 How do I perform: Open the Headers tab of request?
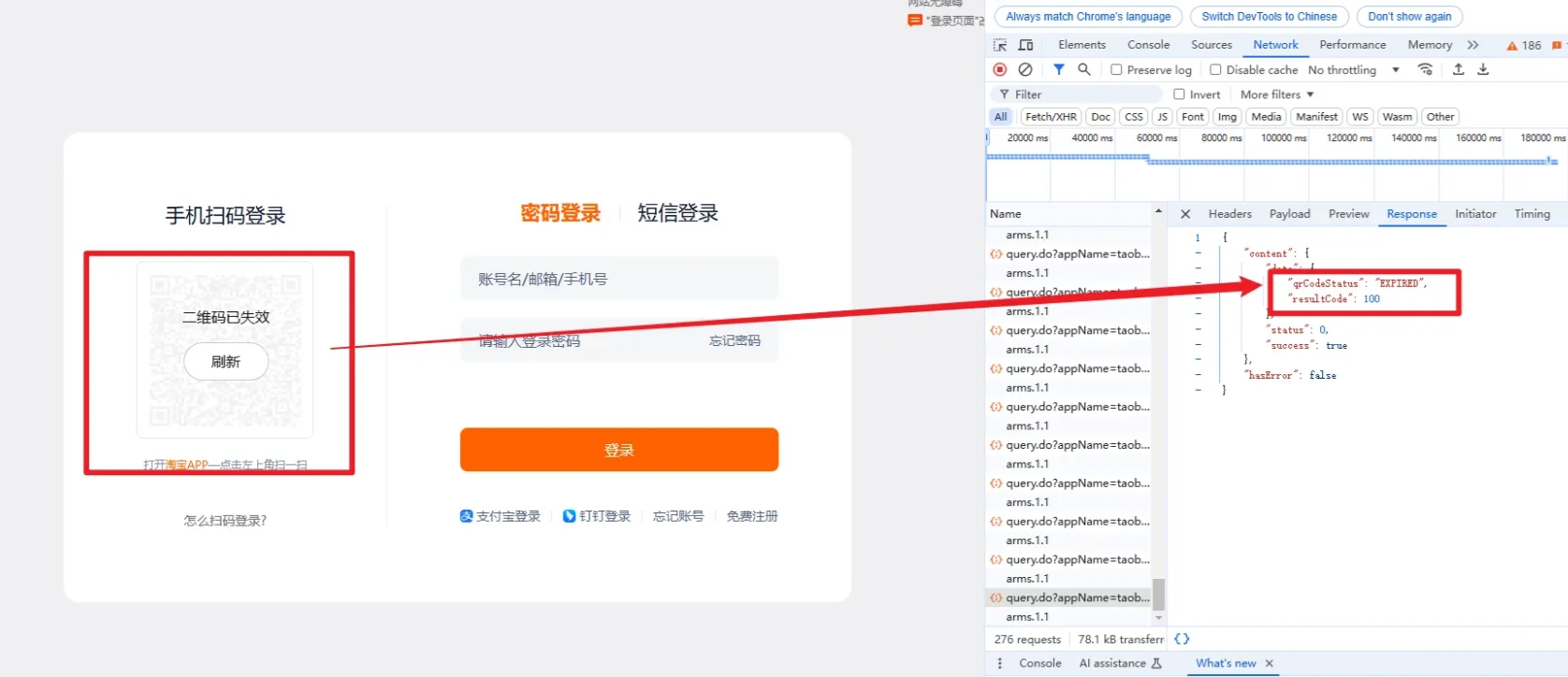(1229, 214)
